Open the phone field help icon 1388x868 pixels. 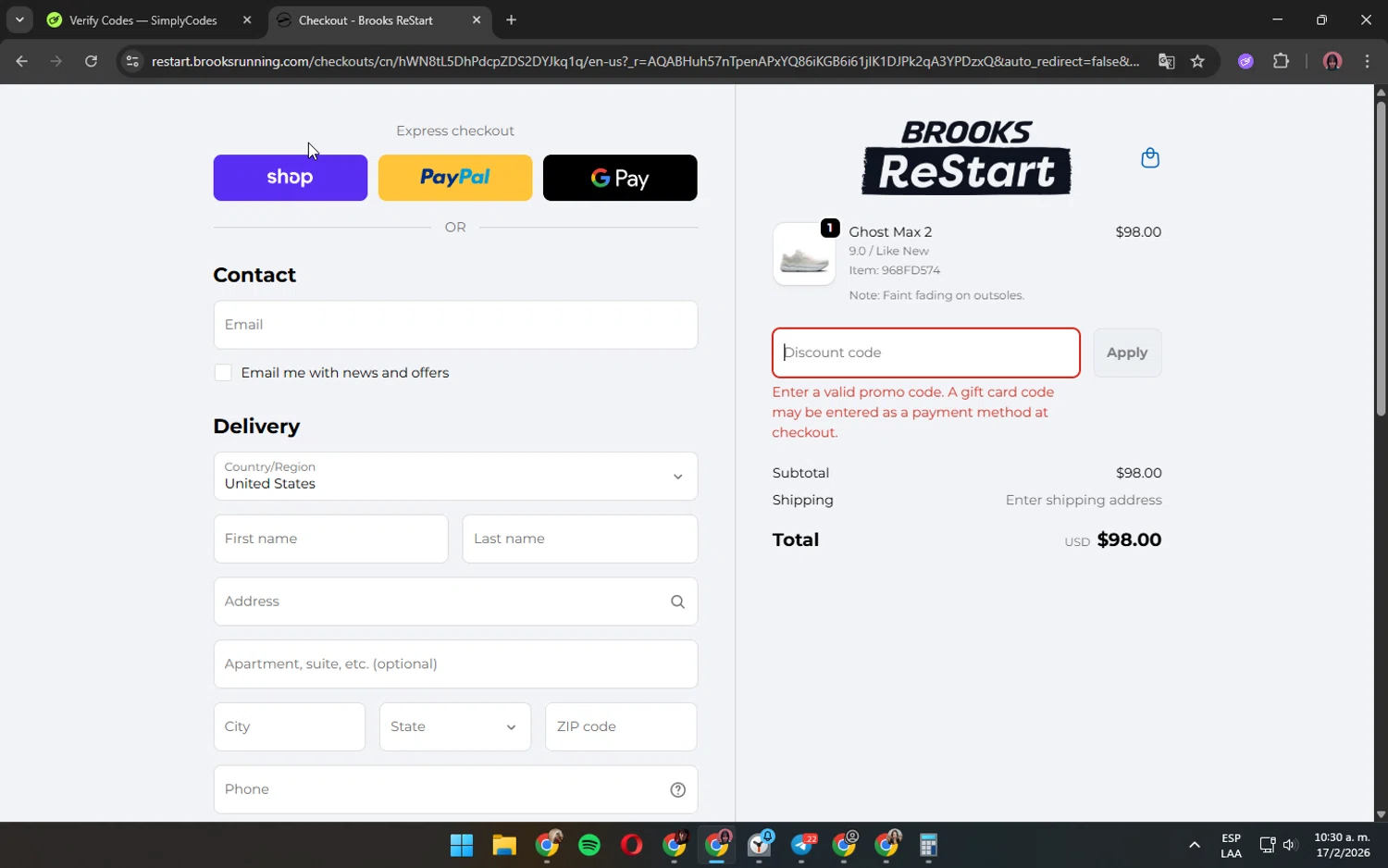677,789
